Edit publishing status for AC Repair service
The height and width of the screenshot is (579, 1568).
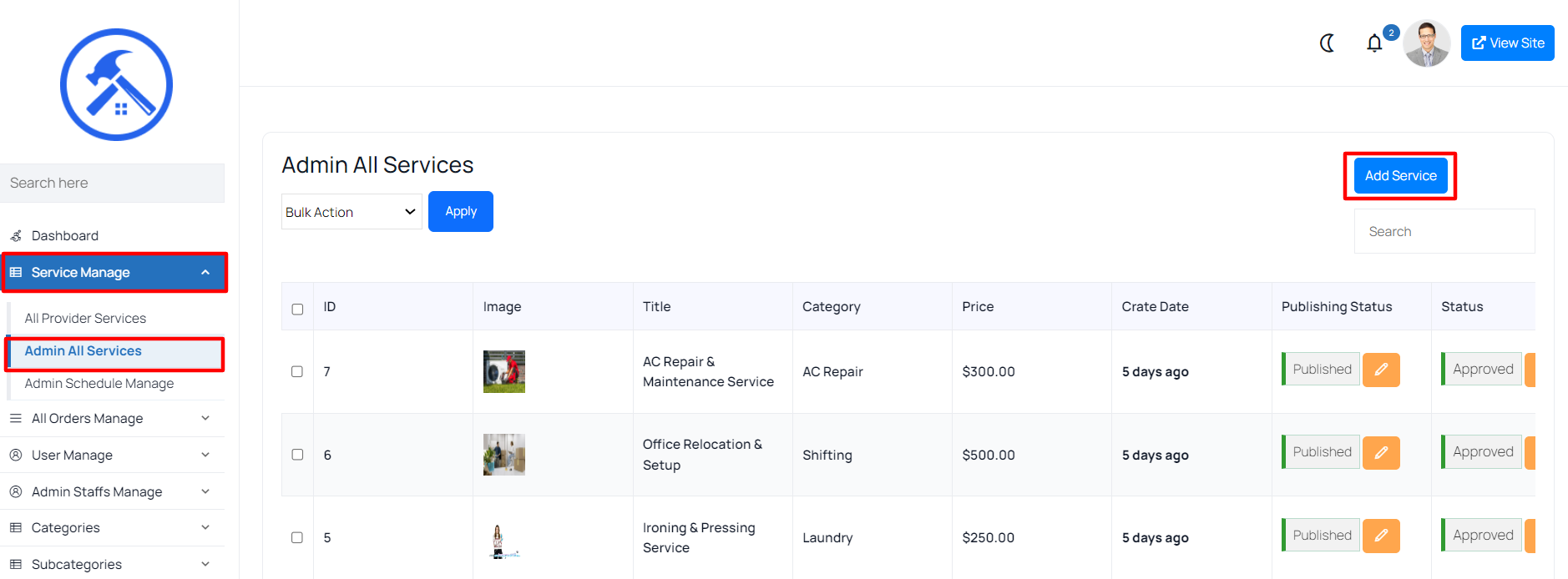click(1381, 370)
